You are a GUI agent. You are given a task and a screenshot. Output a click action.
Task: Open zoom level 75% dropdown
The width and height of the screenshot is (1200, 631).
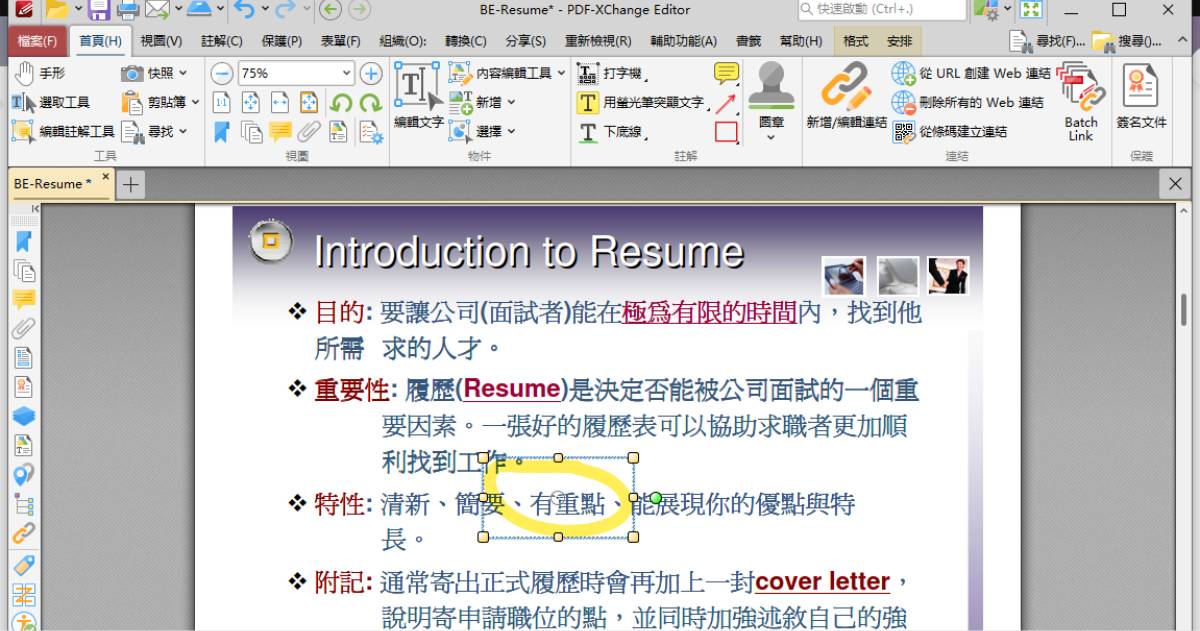pos(346,73)
